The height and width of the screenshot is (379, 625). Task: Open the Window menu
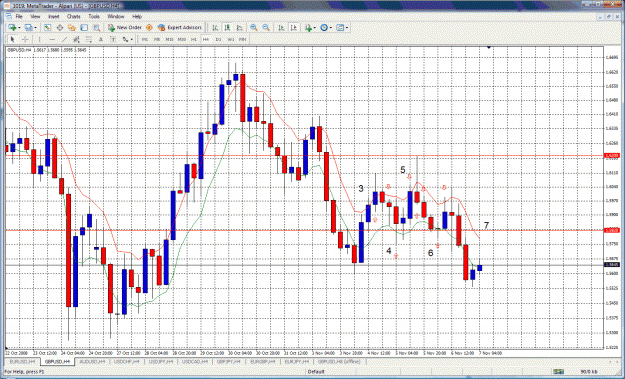tap(116, 16)
